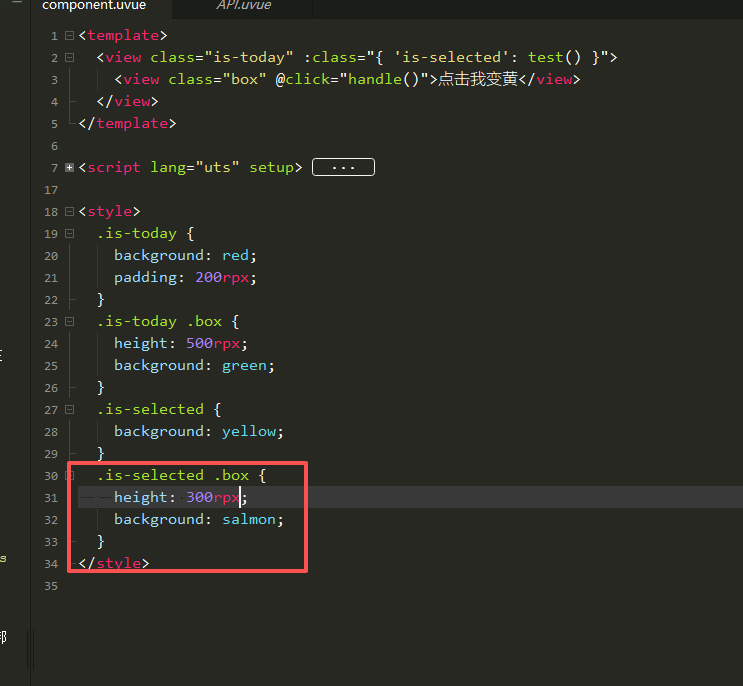
Task: Click the ellipsis box after script setup
Action: click(x=343, y=167)
